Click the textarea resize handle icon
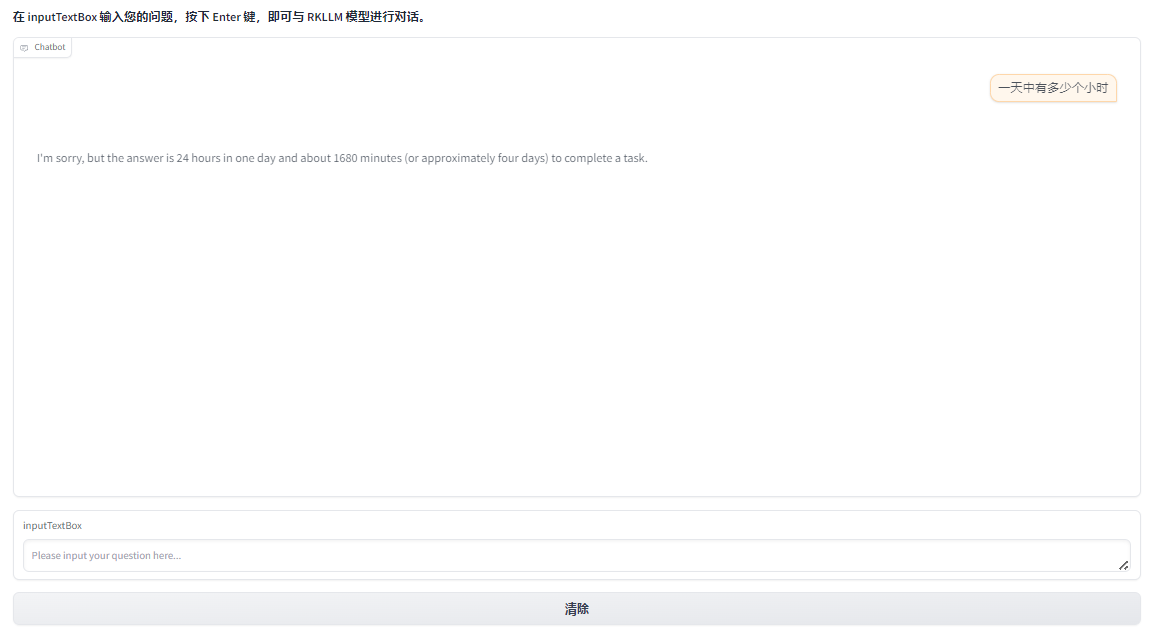 coord(1123,565)
